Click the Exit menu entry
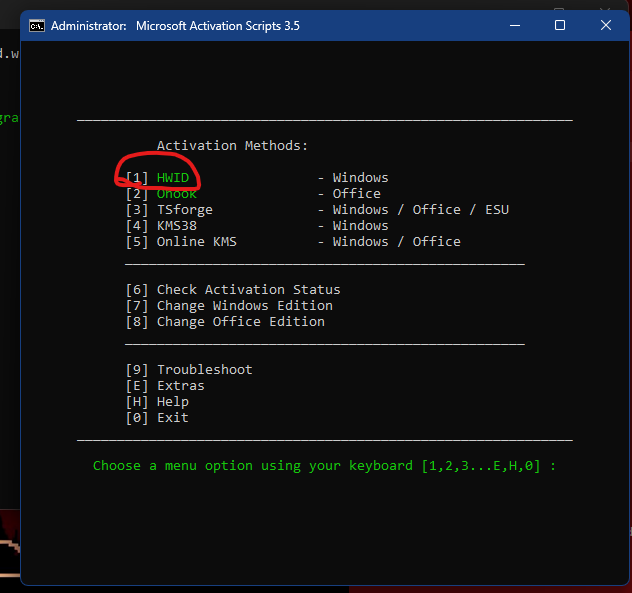 [157, 418]
